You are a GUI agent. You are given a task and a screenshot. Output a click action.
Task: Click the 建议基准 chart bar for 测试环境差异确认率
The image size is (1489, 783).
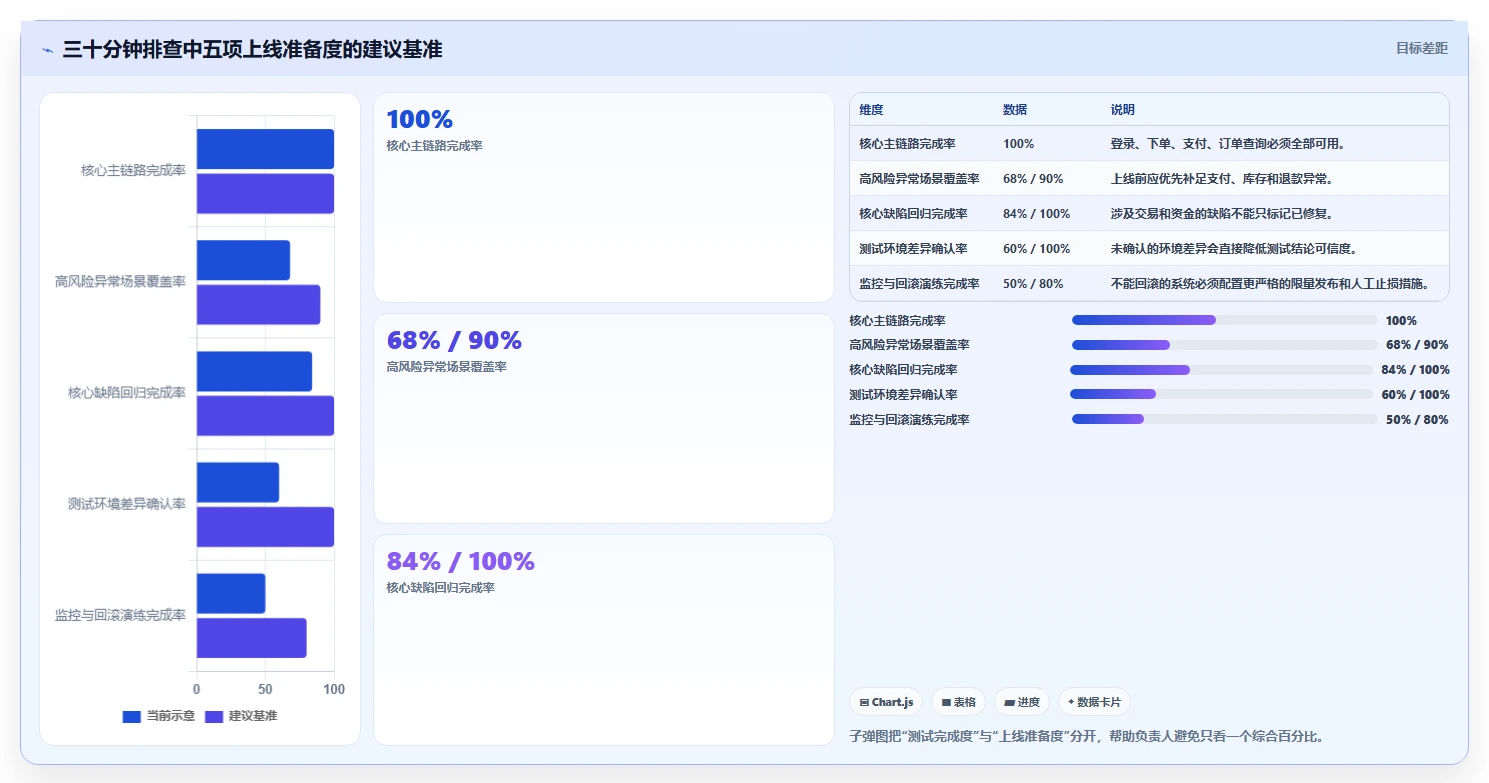click(x=265, y=527)
